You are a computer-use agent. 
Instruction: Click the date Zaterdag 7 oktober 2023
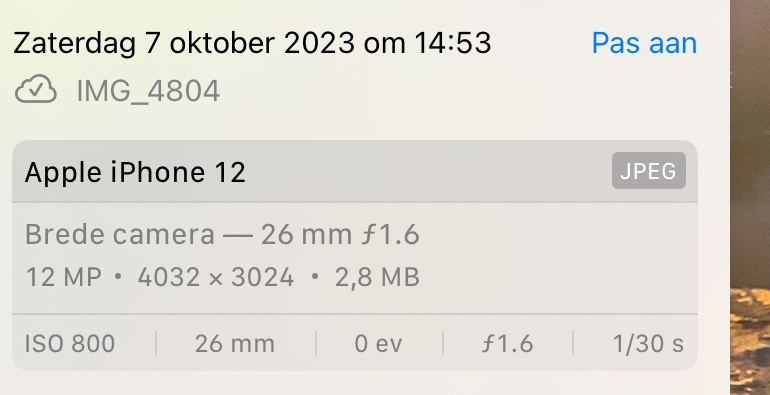coord(184,43)
